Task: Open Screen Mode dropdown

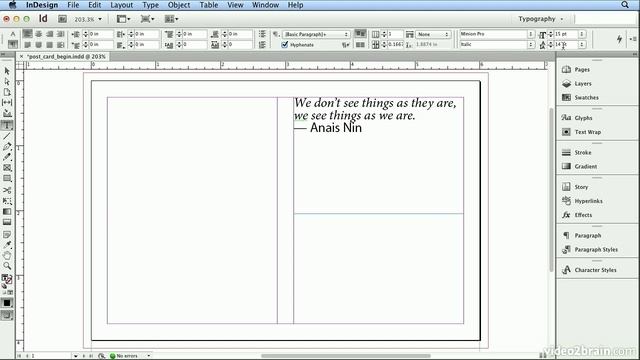Action: (147, 19)
